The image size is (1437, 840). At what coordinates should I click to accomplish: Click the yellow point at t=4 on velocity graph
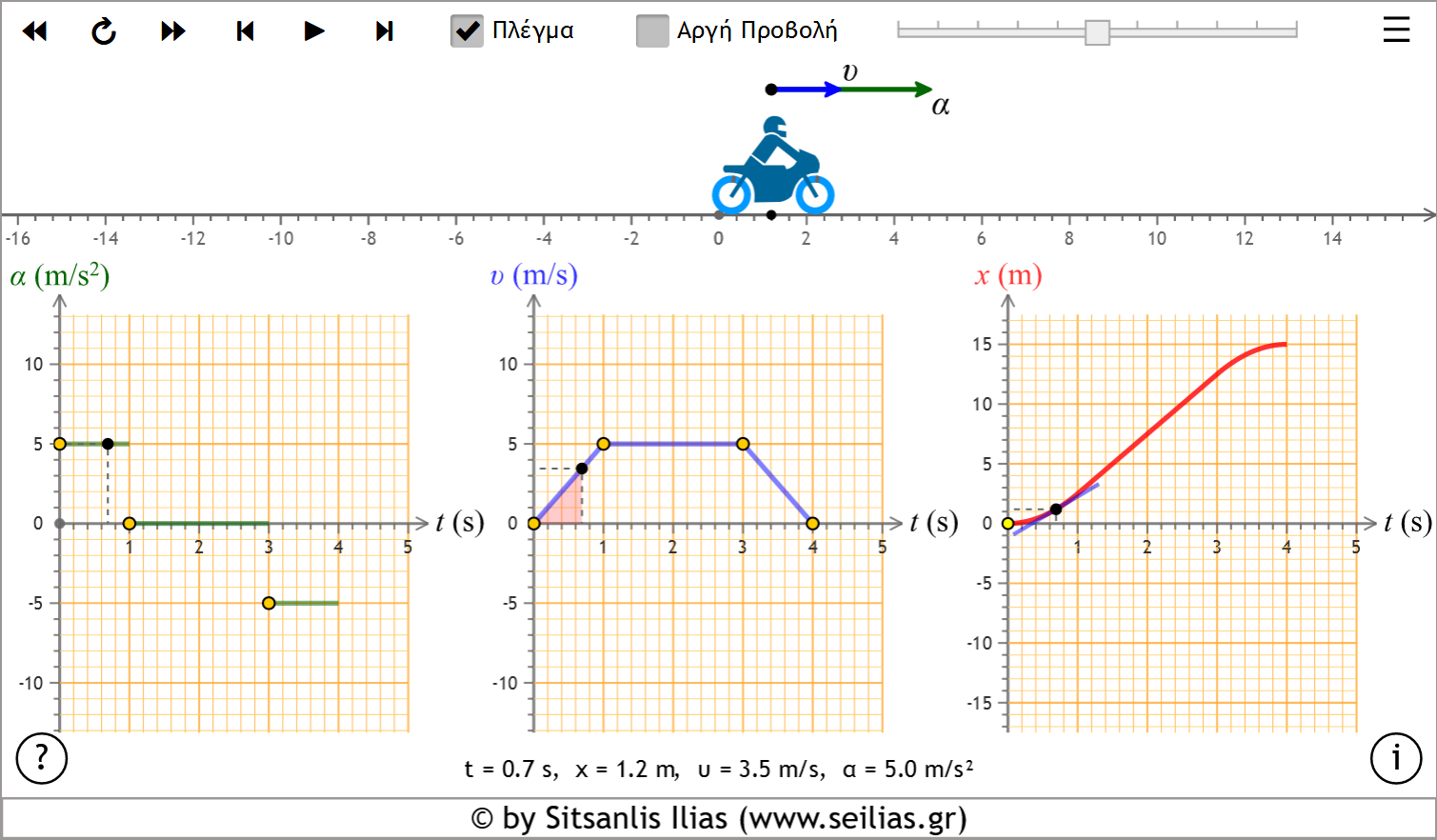(812, 523)
